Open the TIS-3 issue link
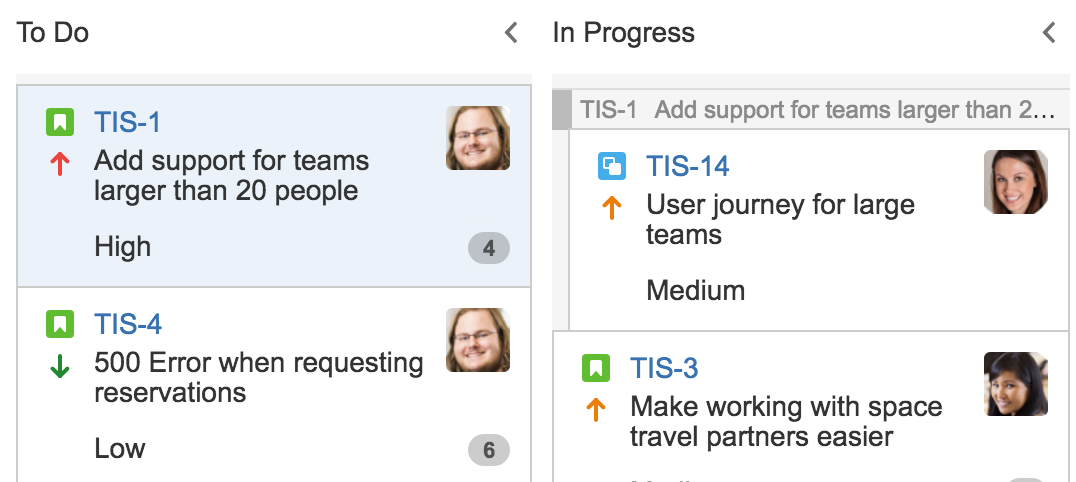Image resolution: width=1076 pixels, height=482 pixels. click(664, 368)
